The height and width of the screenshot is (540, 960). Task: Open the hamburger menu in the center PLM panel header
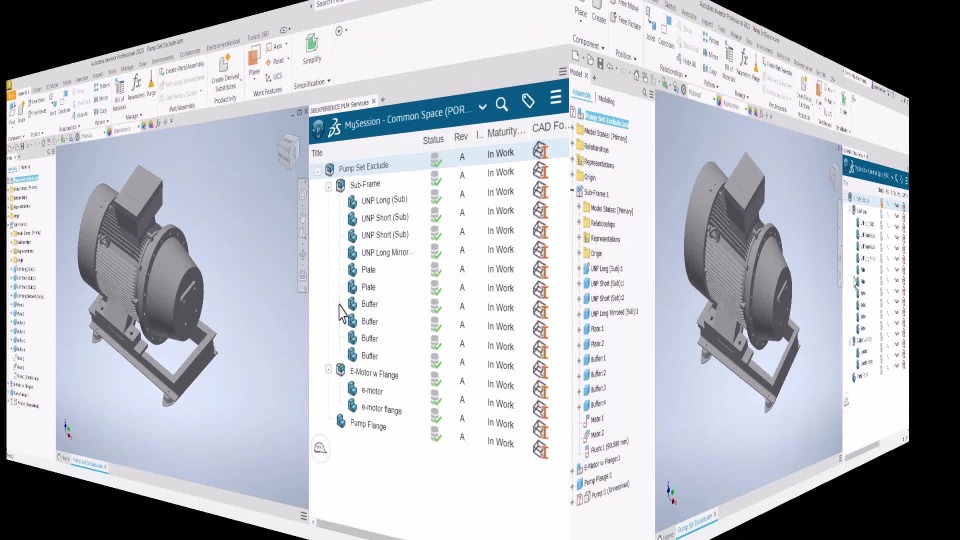click(x=555, y=97)
